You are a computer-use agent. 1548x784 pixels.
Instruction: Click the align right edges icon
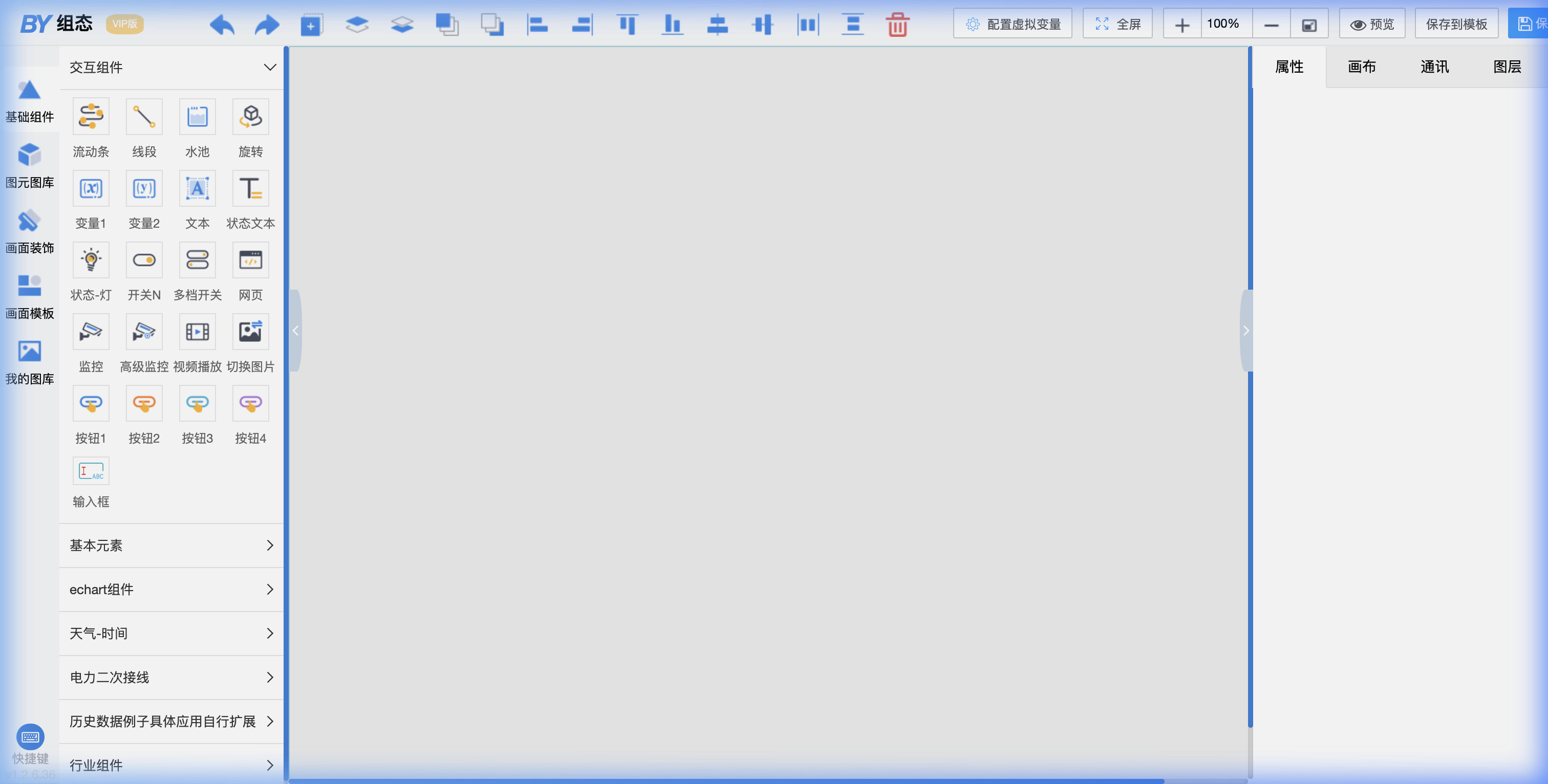point(582,25)
